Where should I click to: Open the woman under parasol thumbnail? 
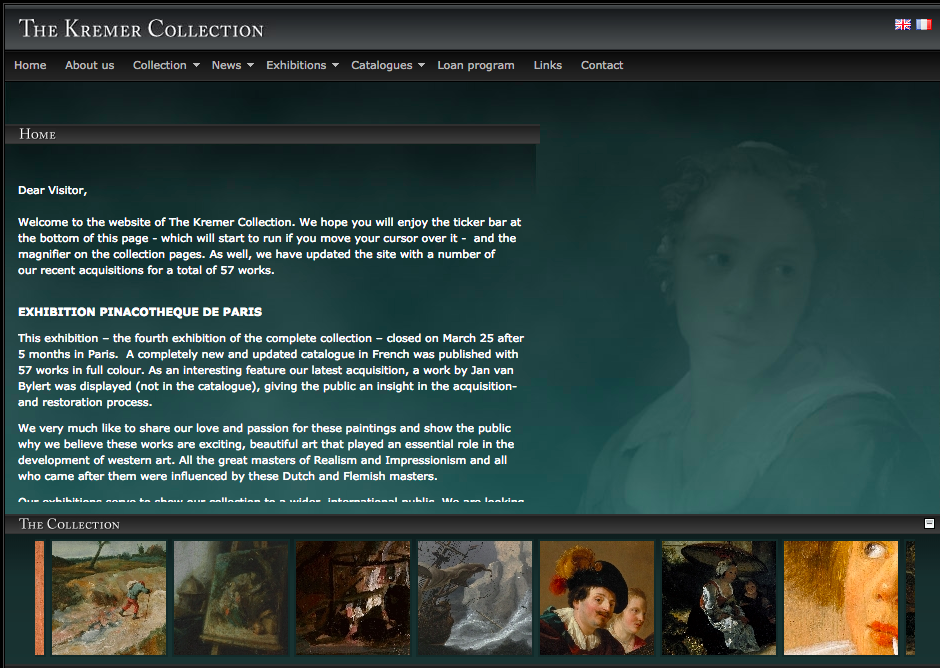point(719,598)
